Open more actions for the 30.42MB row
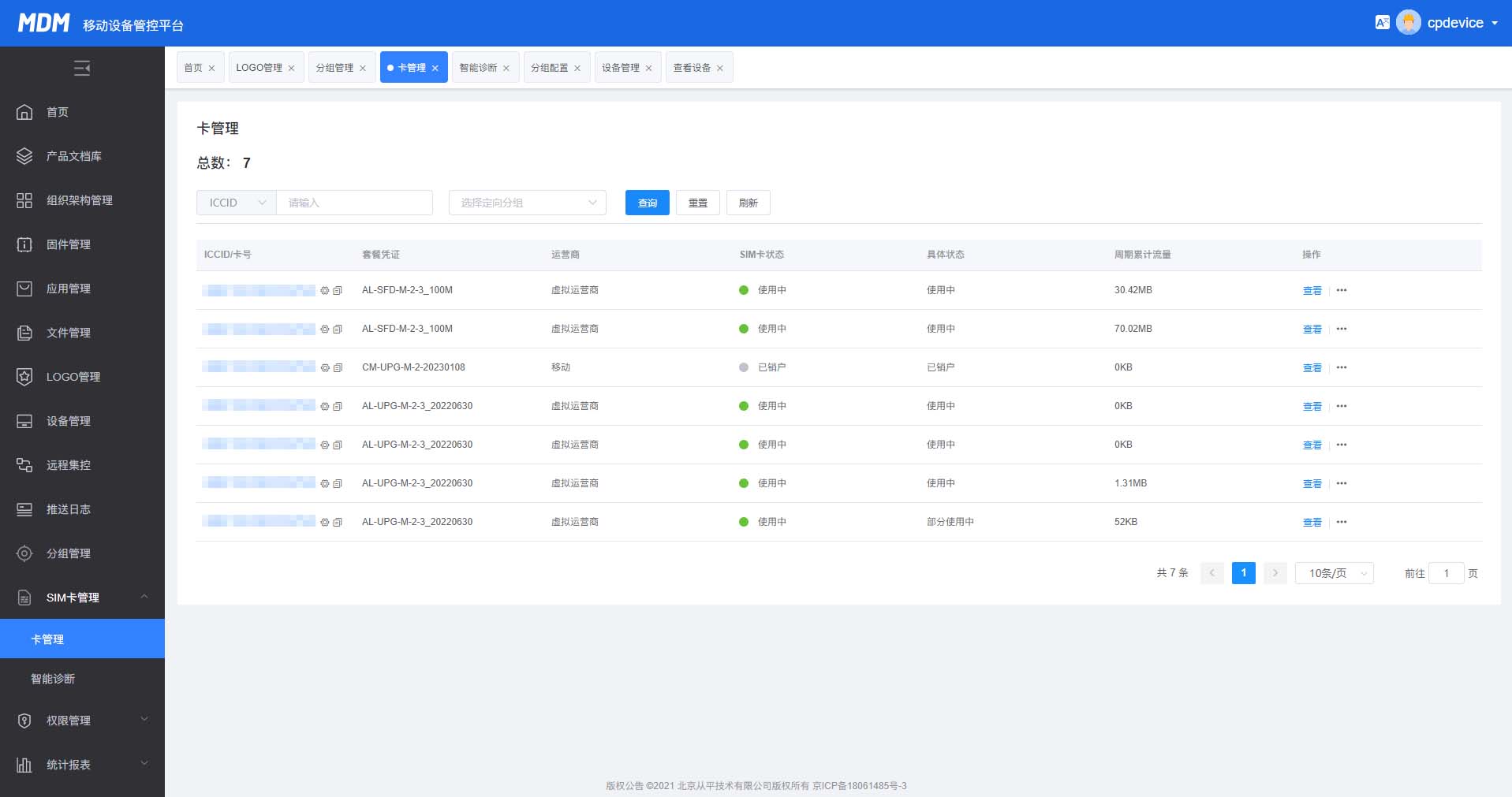The height and width of the screenshot is (797, 1512). click(x=1342, y=290)
